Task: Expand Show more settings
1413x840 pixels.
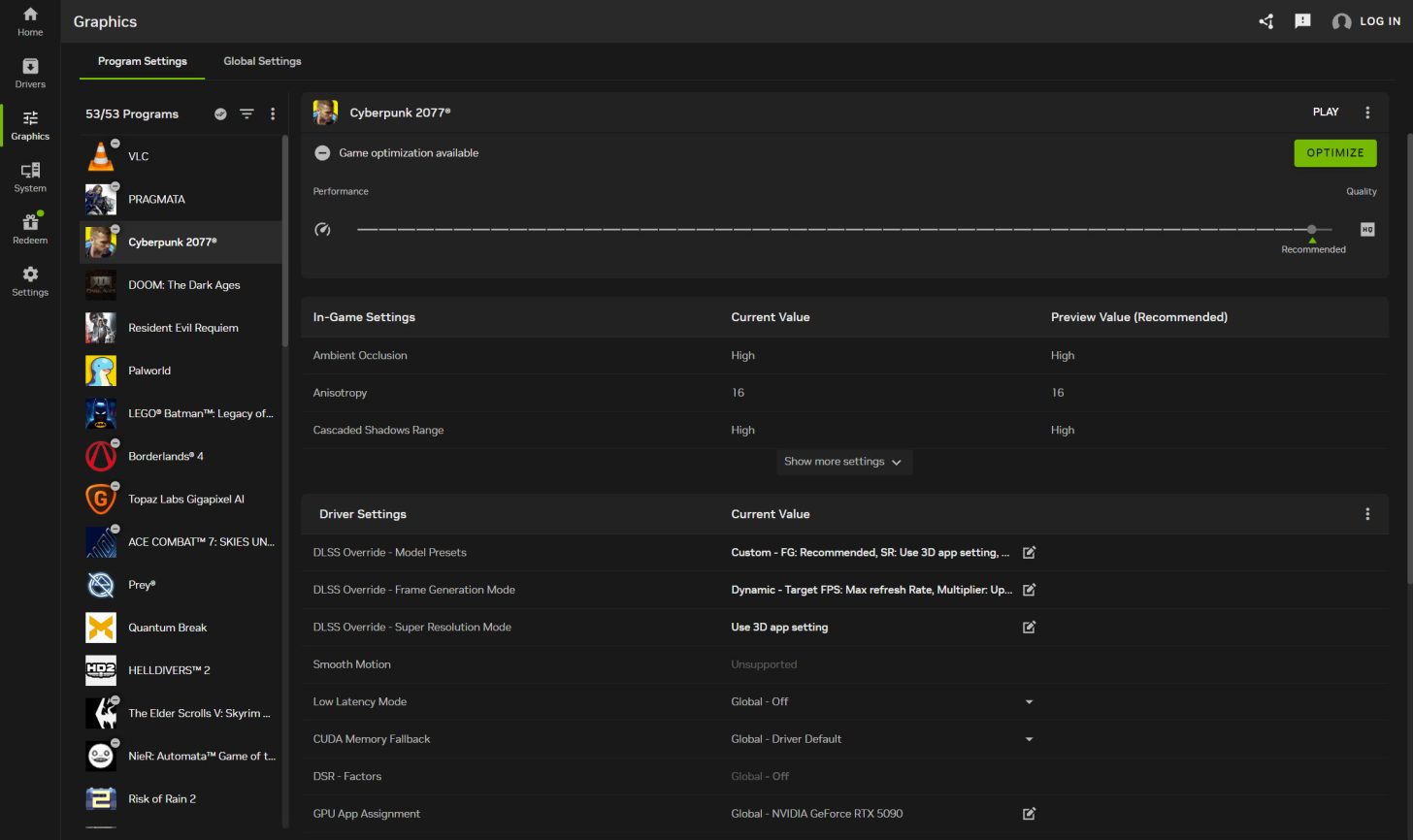Action: pos(843,462)
